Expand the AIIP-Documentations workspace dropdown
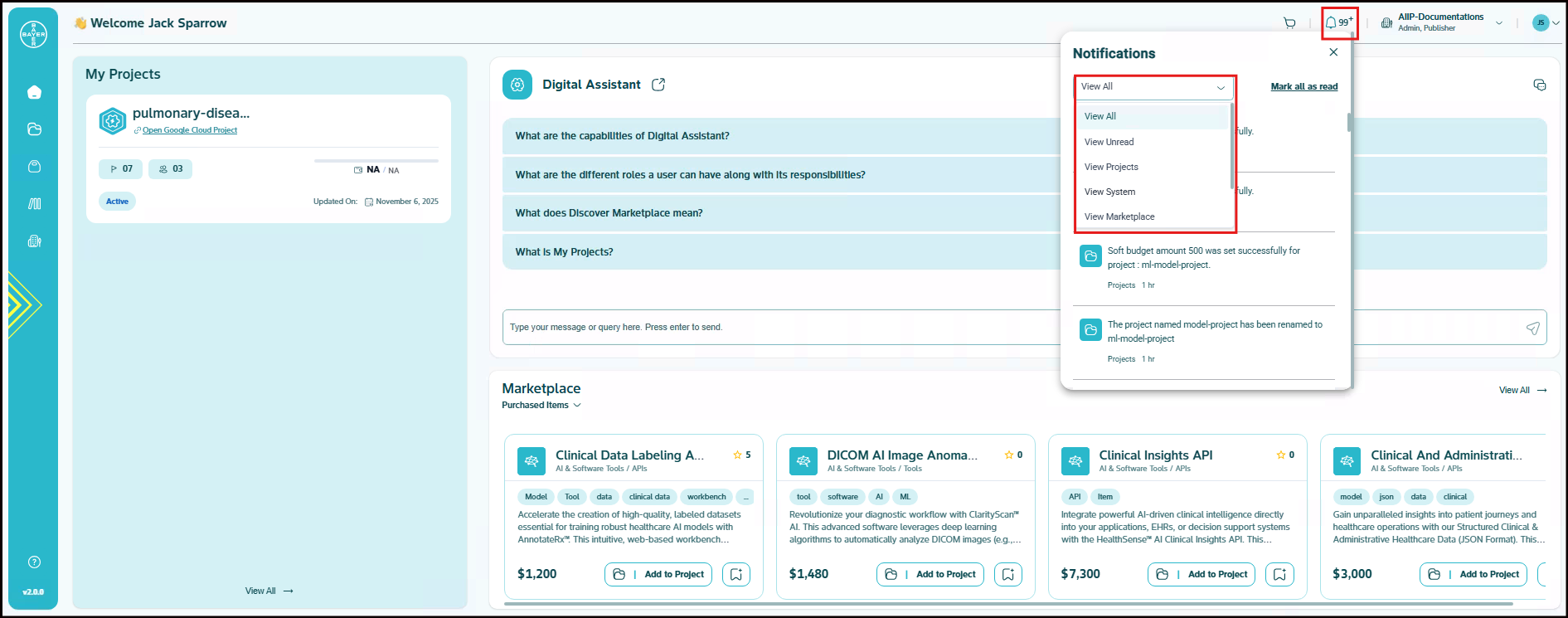 (x=1498, y=23)
